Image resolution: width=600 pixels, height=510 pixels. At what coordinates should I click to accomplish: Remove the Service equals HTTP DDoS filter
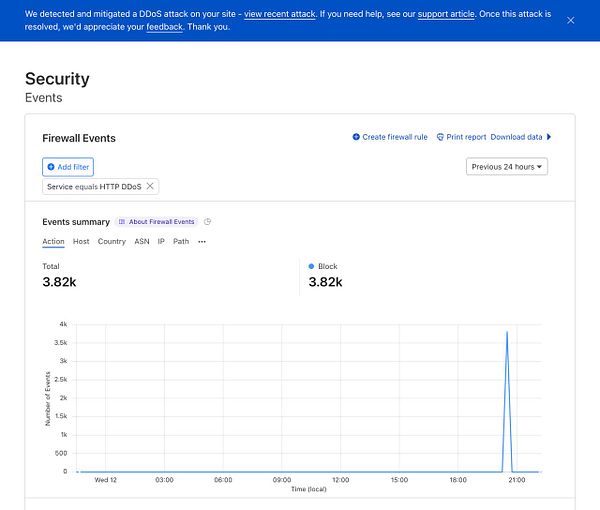[x=151, y=186]
